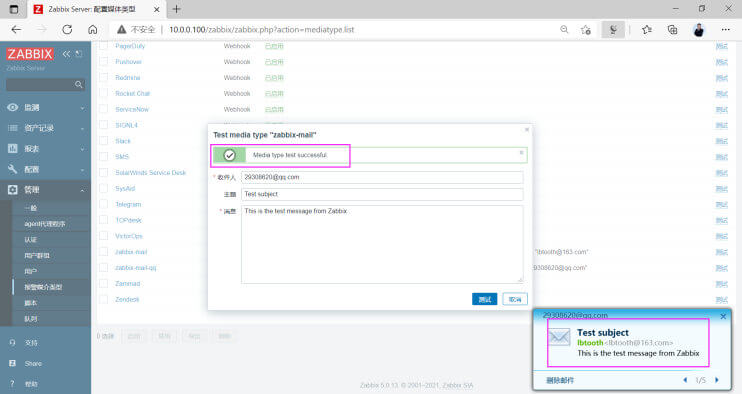Image resolution: width=742 pixels, height=394 pixels.
Task: Click the question mark help icon in the sidebar
Action: click(13, 384)
